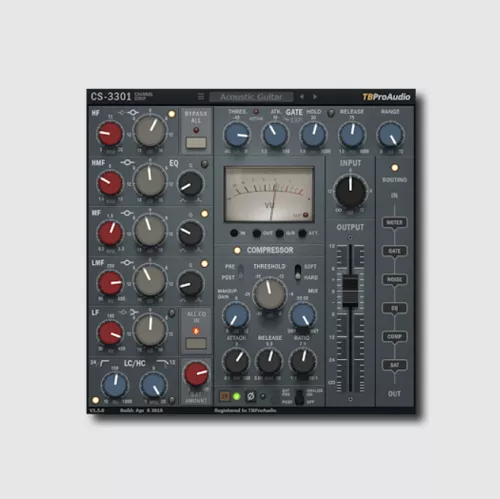Click the phase invert icon
The height and width of the screenshot is (499, 500).
pyautogui.click(x=250, y=396)
